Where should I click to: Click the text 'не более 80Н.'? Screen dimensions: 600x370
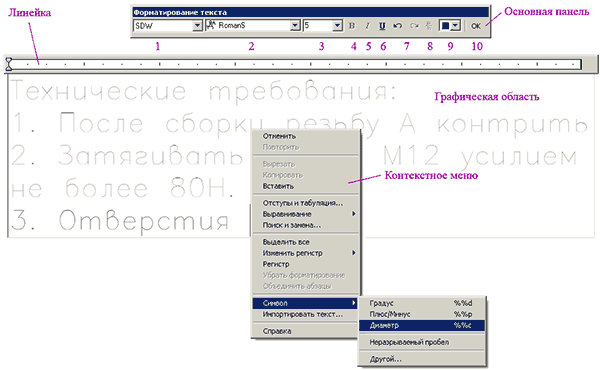coord(122,188)
